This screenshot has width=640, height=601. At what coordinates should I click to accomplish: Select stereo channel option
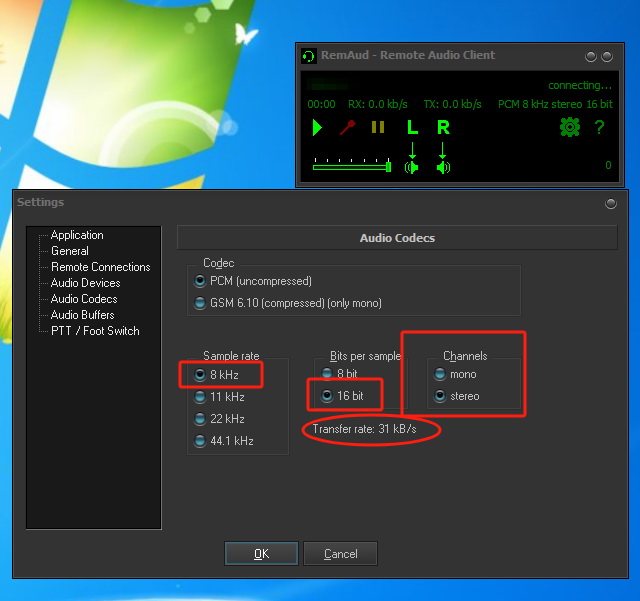457,396
